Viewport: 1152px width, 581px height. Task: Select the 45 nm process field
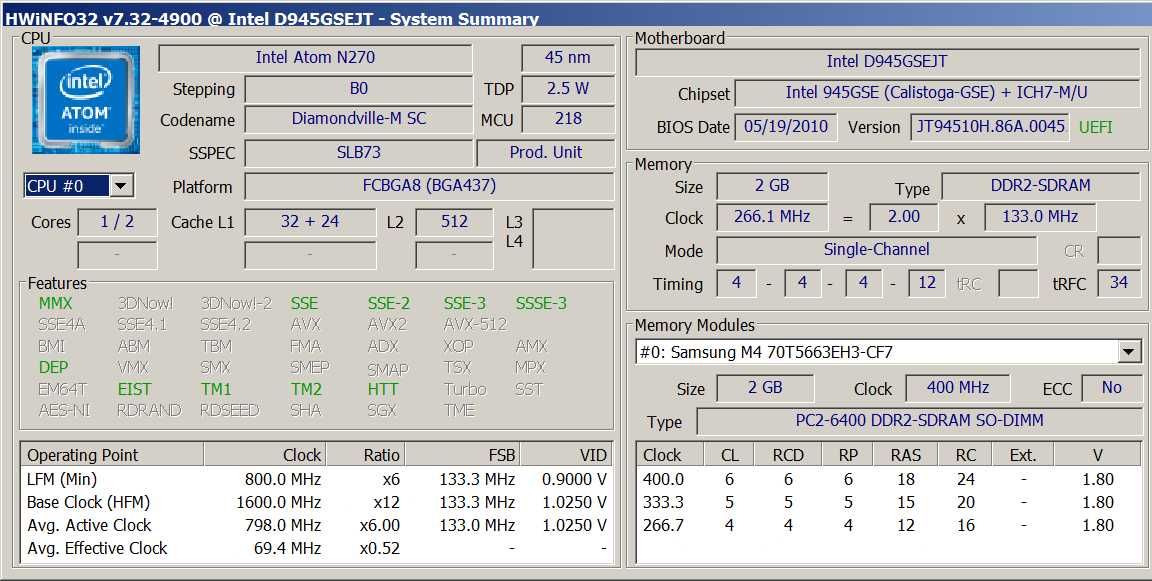567,57
